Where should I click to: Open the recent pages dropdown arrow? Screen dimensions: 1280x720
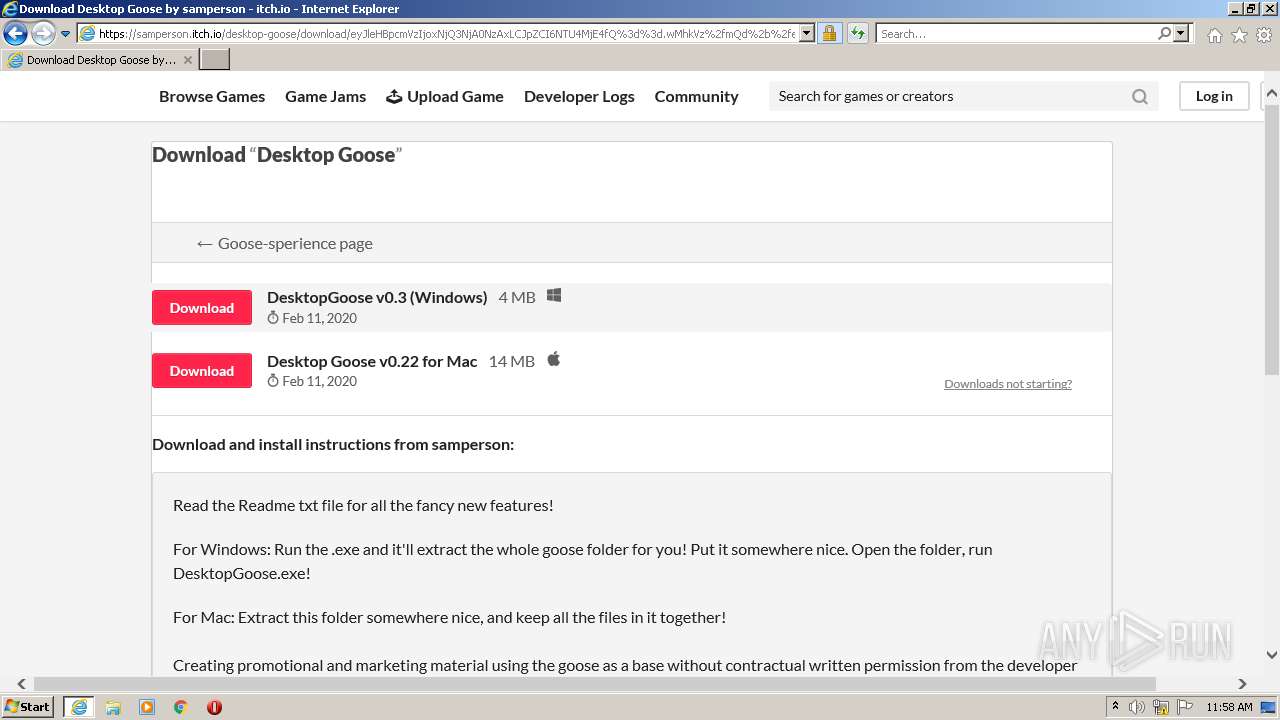(x=66, y=34)
